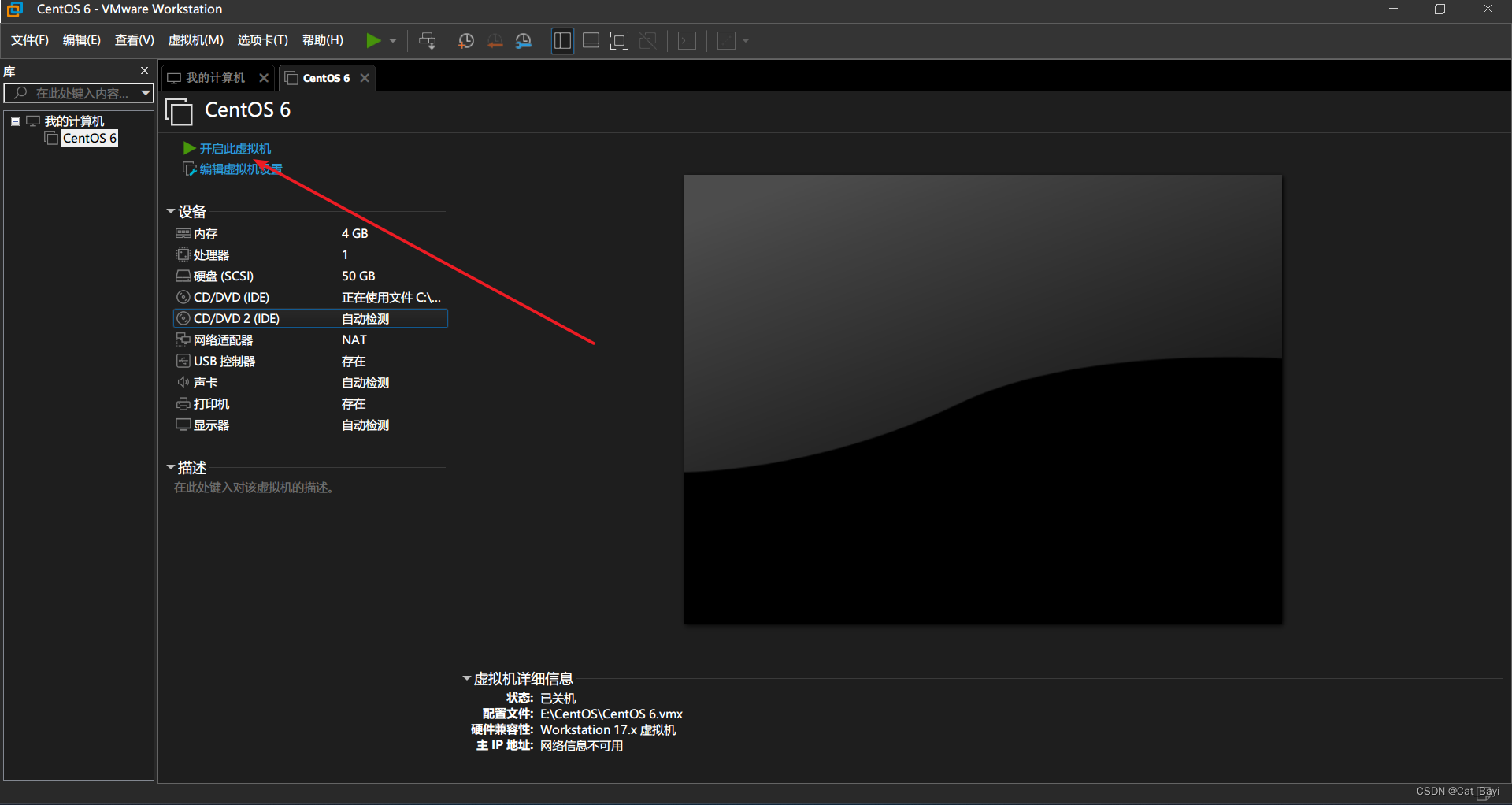Click Workstation 17.x 虚拟机 compatibility text

pyautogui.click(x=608, y=729)
